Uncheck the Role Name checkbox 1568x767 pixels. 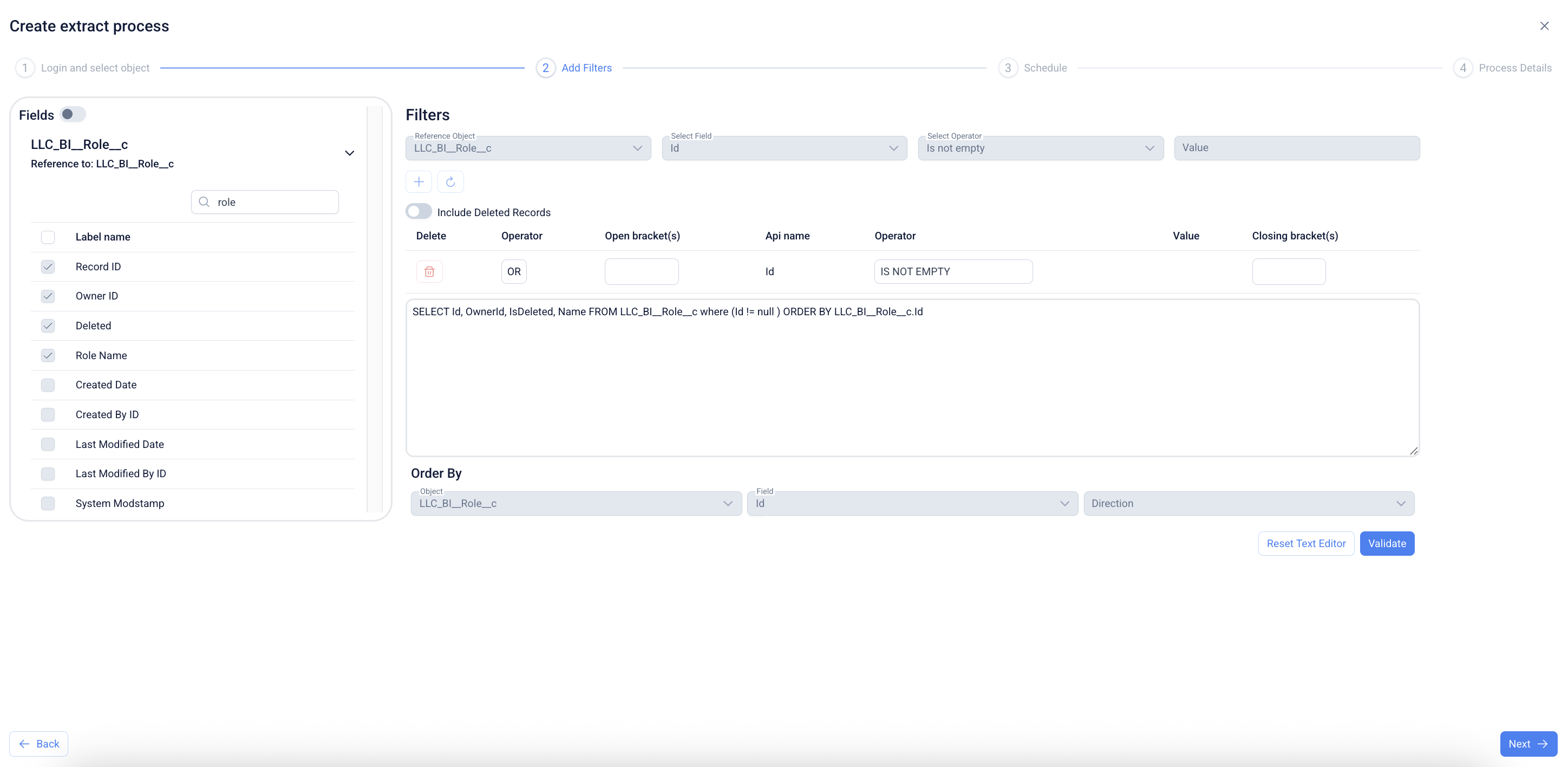(48, 355)
